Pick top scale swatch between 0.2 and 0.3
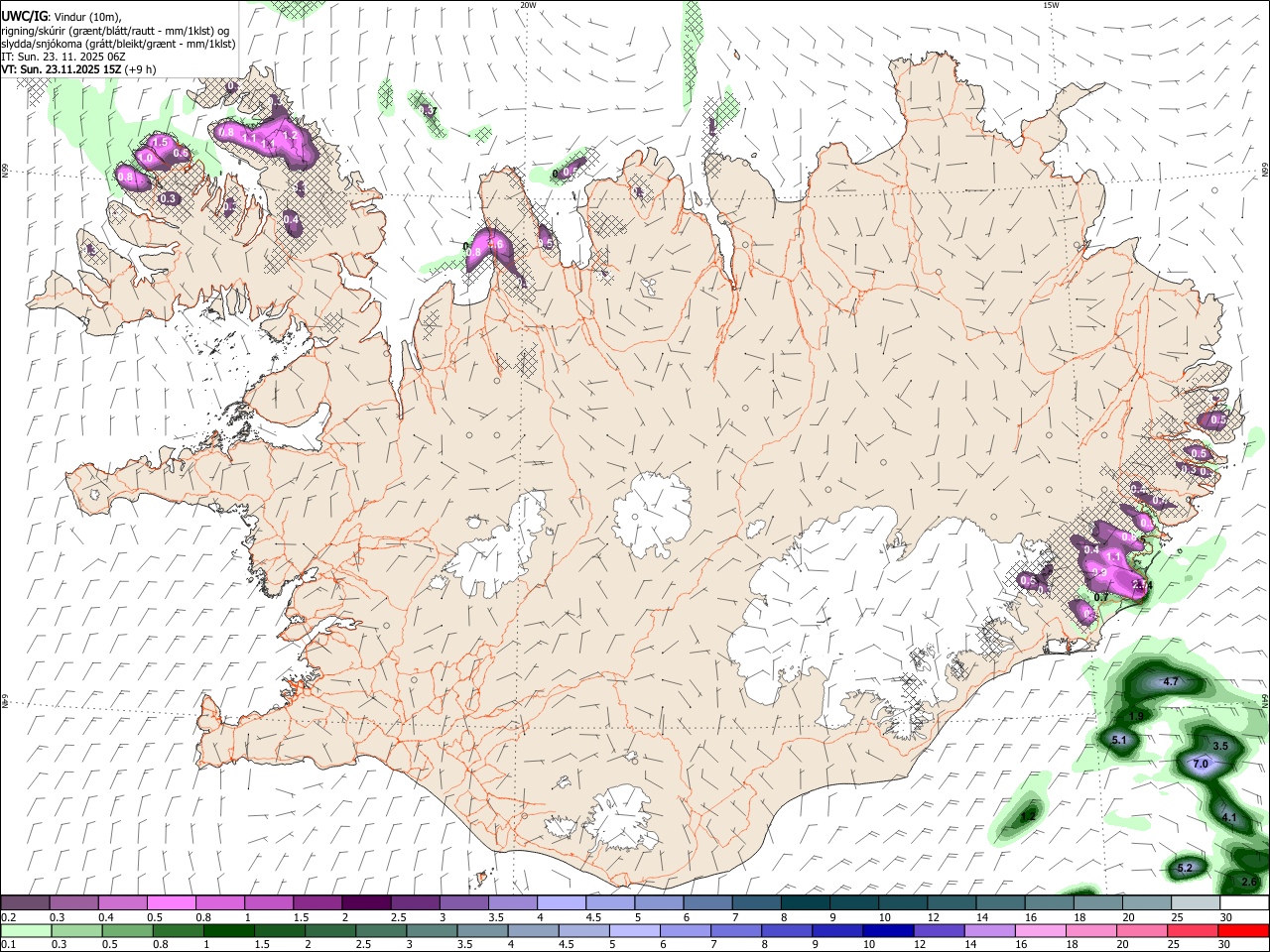This screenshot has height=952, width=1270. click(25, 902)
